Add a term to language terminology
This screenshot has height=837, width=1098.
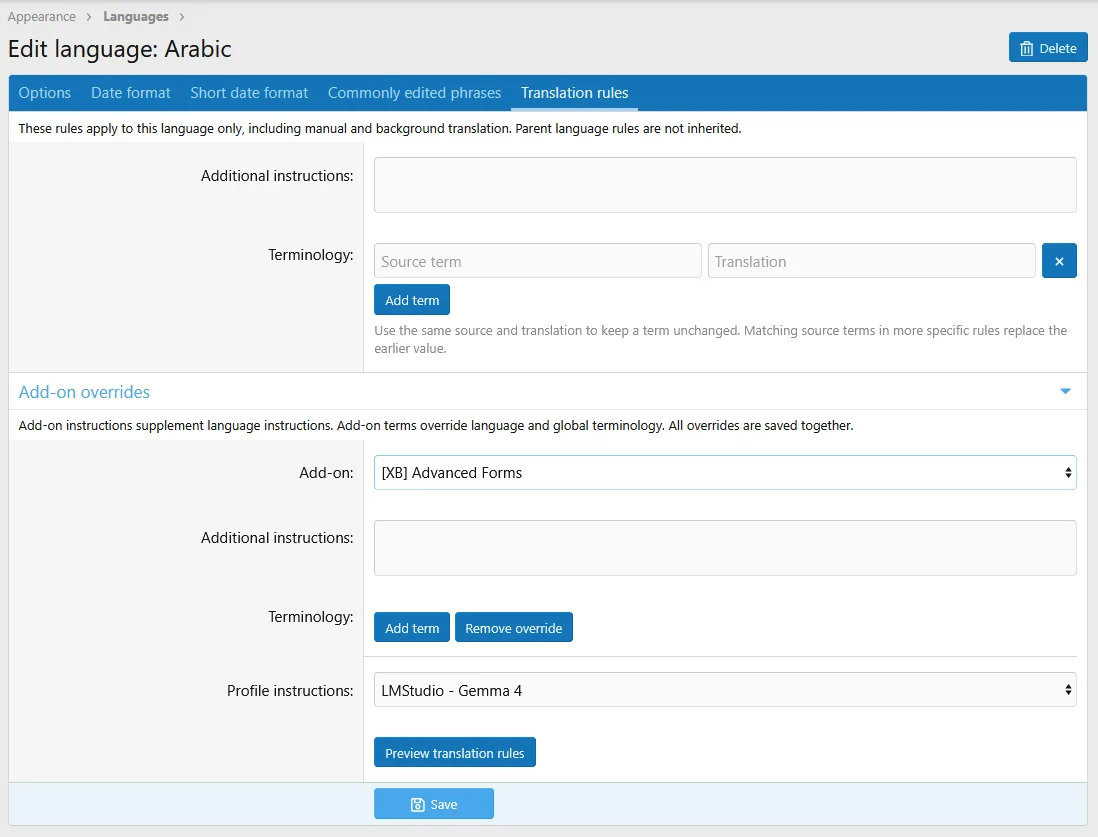(412, 300)
